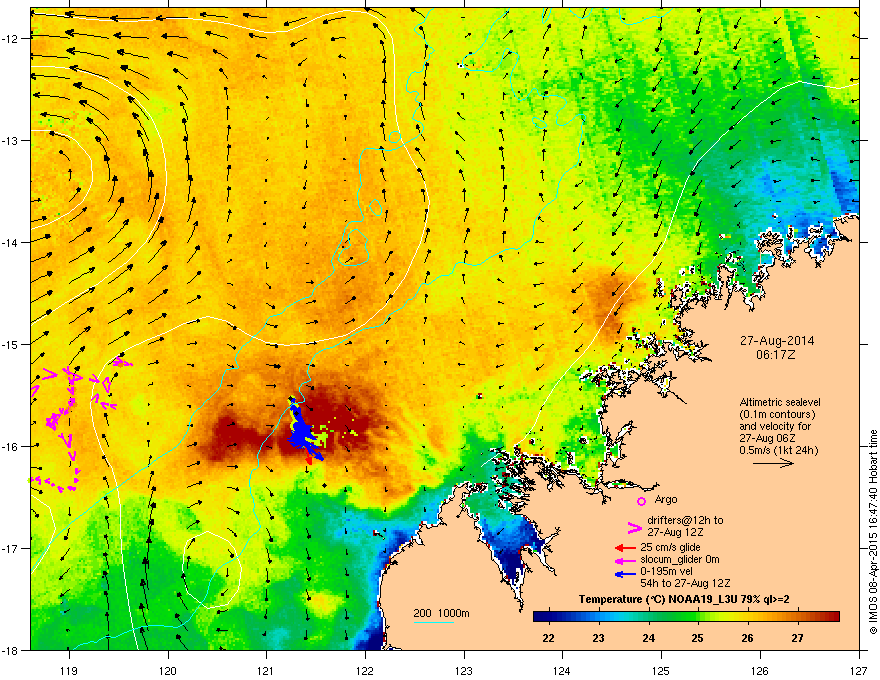
Task: Click colorbar tick label 25
Action: point(698,638)
